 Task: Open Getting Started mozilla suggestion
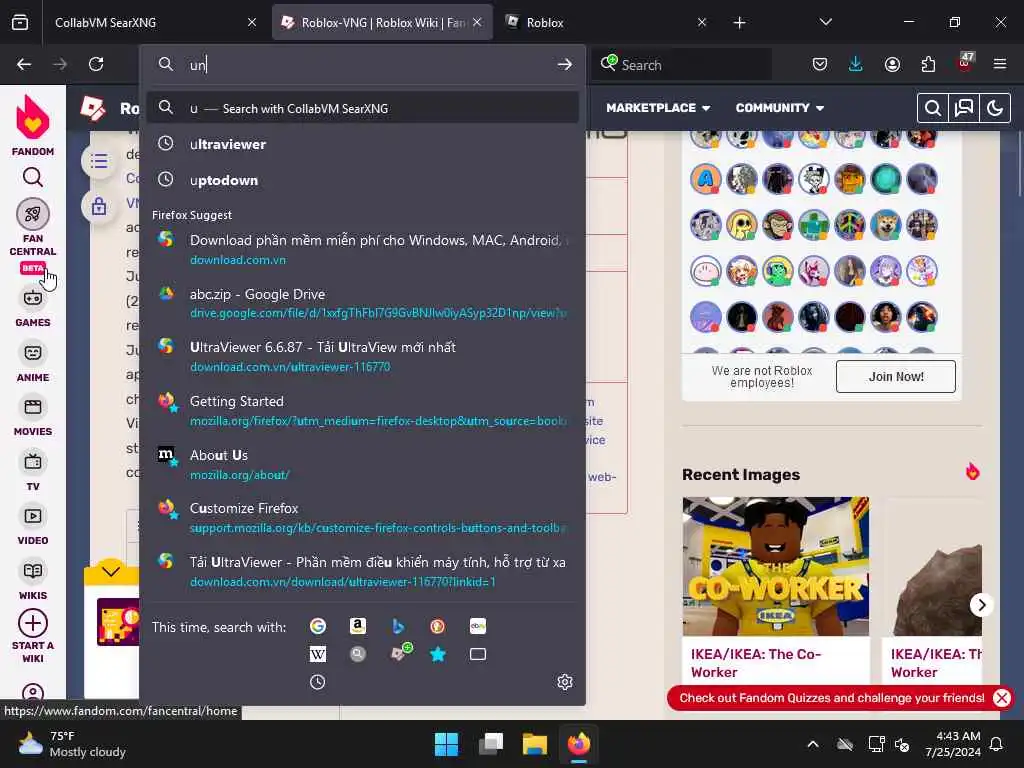362,410
